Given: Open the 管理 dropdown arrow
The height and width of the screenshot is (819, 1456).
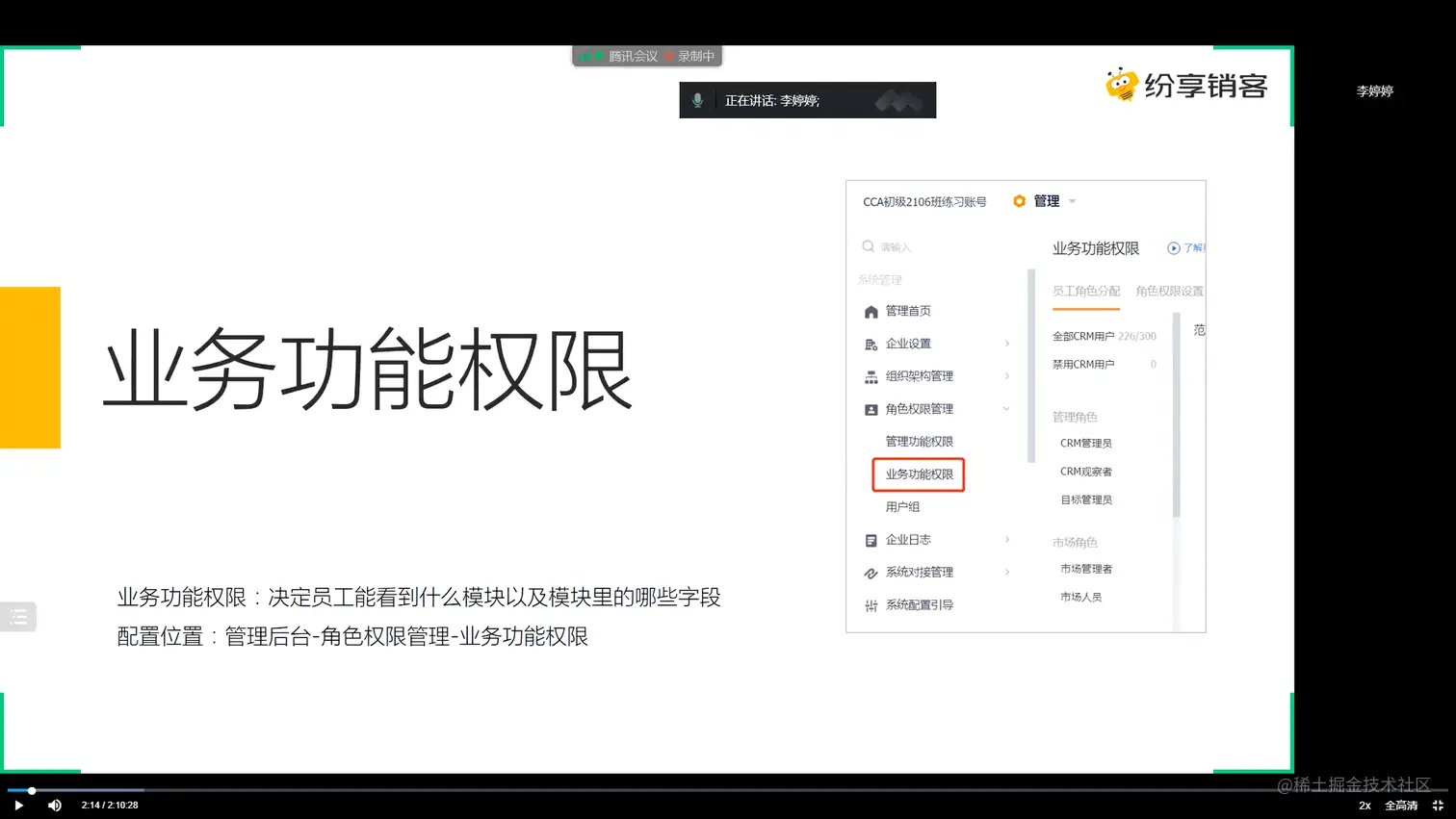Looking at the screenshot, I should (x=1072, y=201).
